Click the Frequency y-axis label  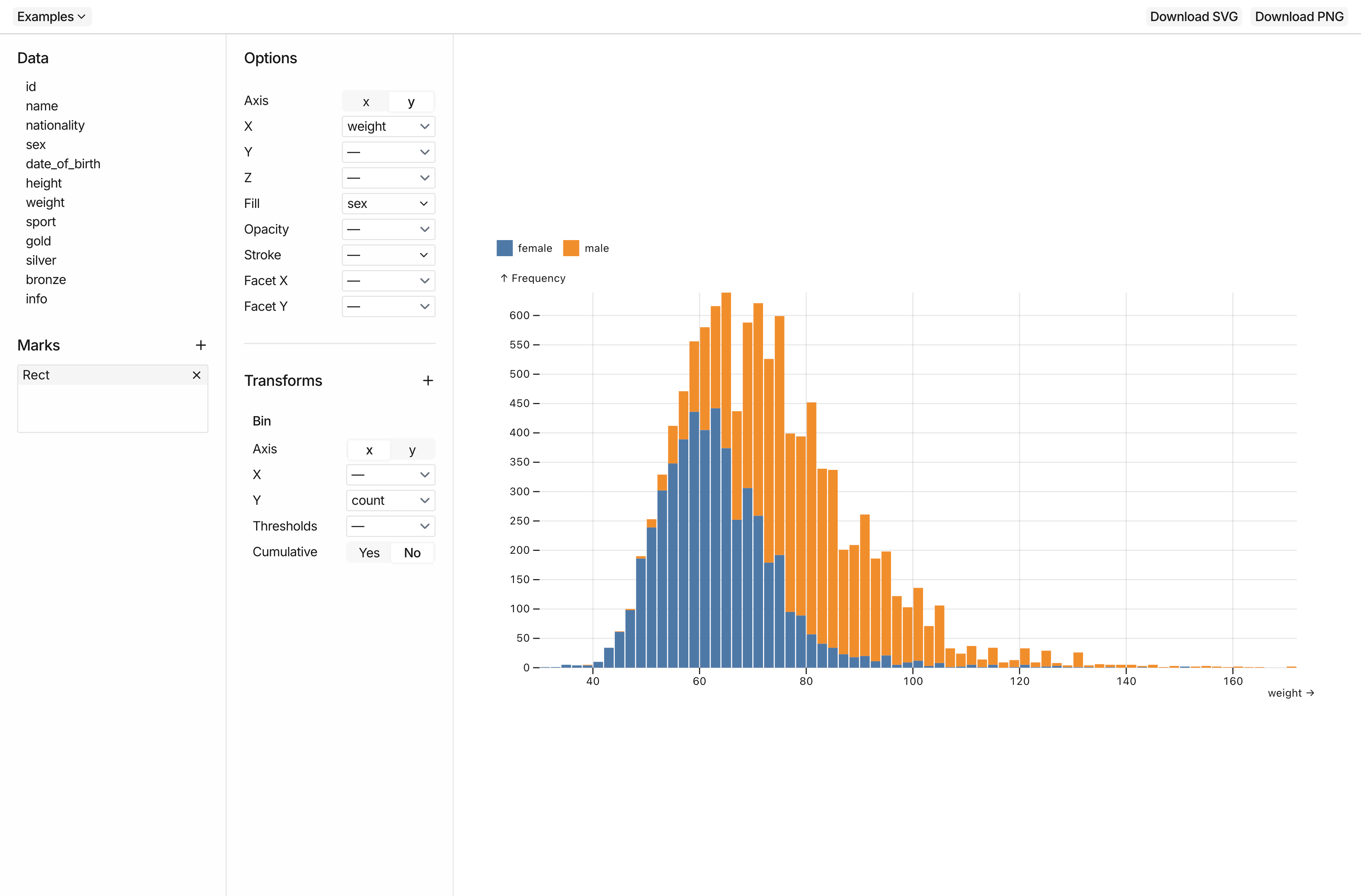click(x=533, y=278)
